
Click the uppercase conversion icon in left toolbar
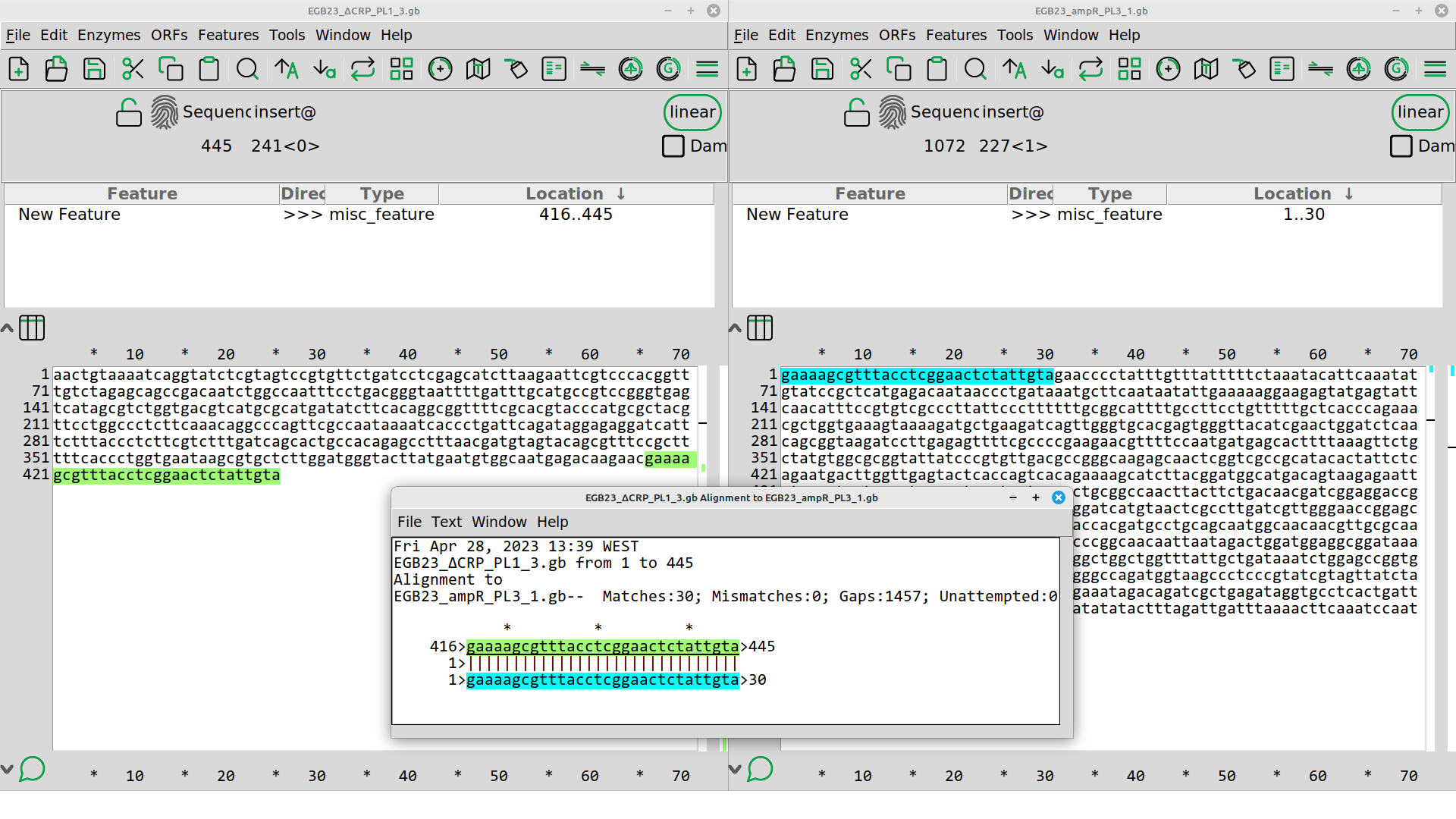(286, 69)
